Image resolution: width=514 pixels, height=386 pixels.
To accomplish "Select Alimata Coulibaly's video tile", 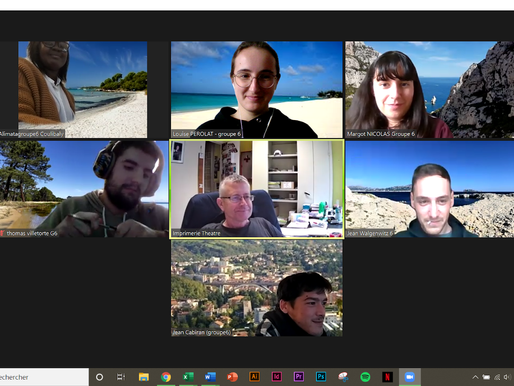I will (83, 89).
